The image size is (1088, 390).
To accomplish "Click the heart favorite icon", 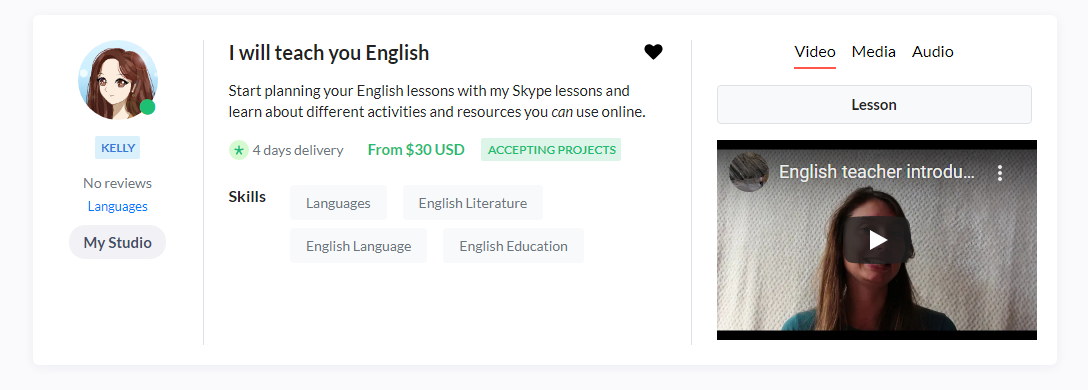I will [653, 52].
